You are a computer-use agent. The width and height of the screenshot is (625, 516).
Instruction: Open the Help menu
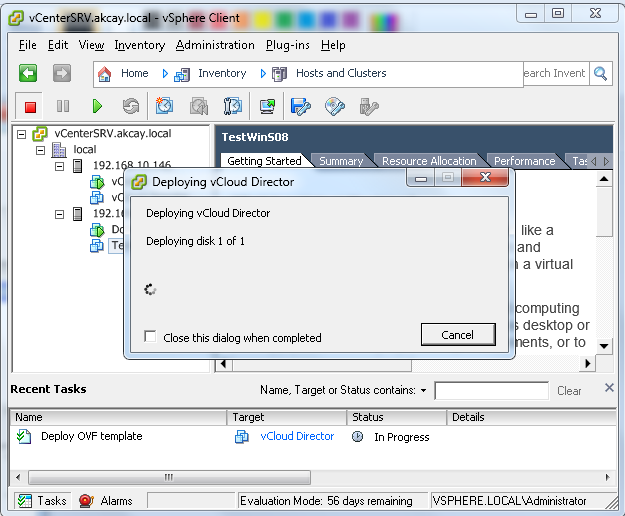tap(333, 45)
